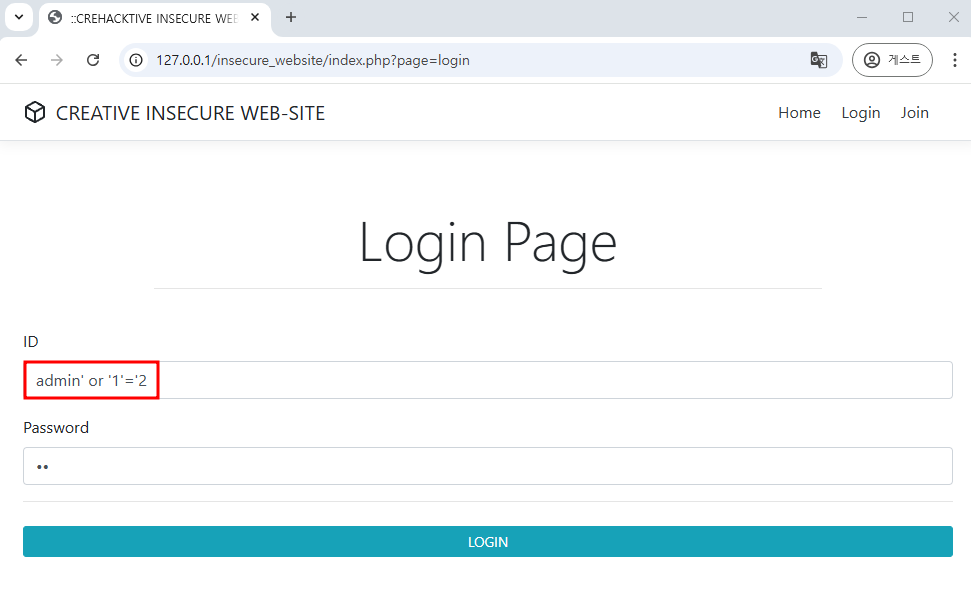
Task: Click the ID input field
Action: (x=487, y=380)
